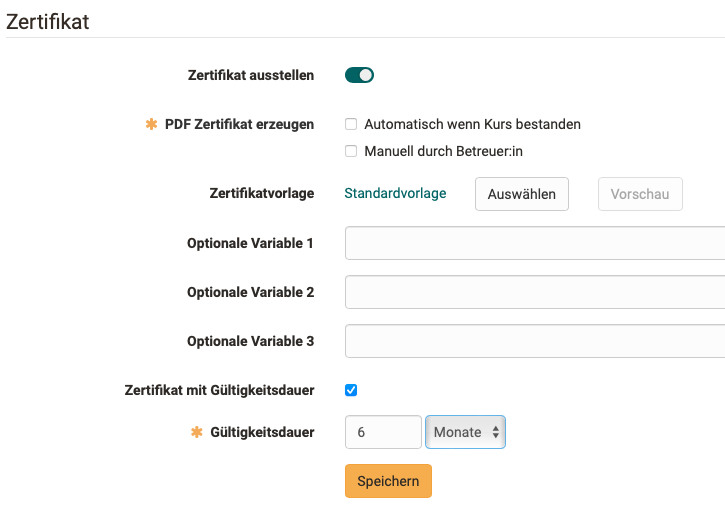Open the Monate unit dropdown
The width and height of the screenshot is (725, 519).
pyautogui.click(x=465, y=432)
